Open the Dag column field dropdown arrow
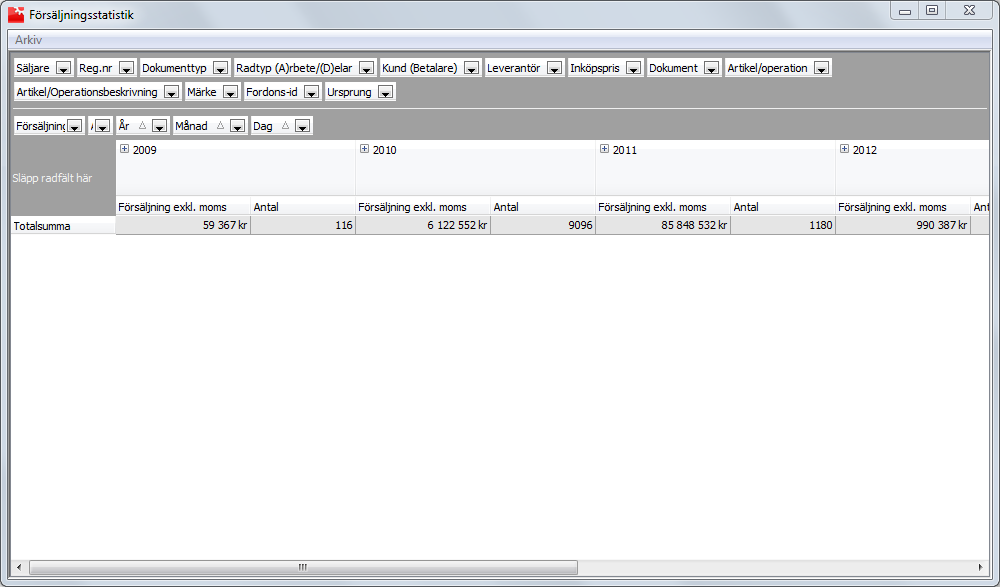The image size is (1000, 587). [x=302, y=126]
